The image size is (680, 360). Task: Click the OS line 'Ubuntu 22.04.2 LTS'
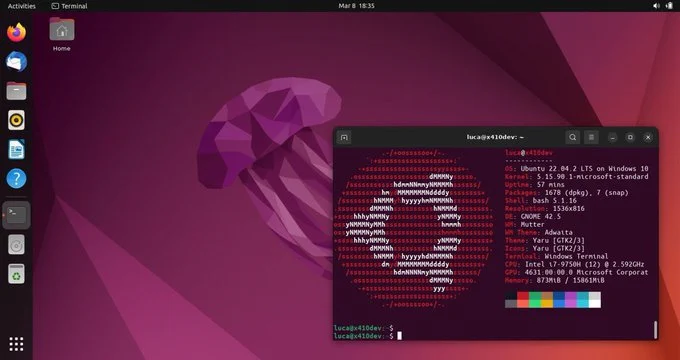(x=577, y=169)
